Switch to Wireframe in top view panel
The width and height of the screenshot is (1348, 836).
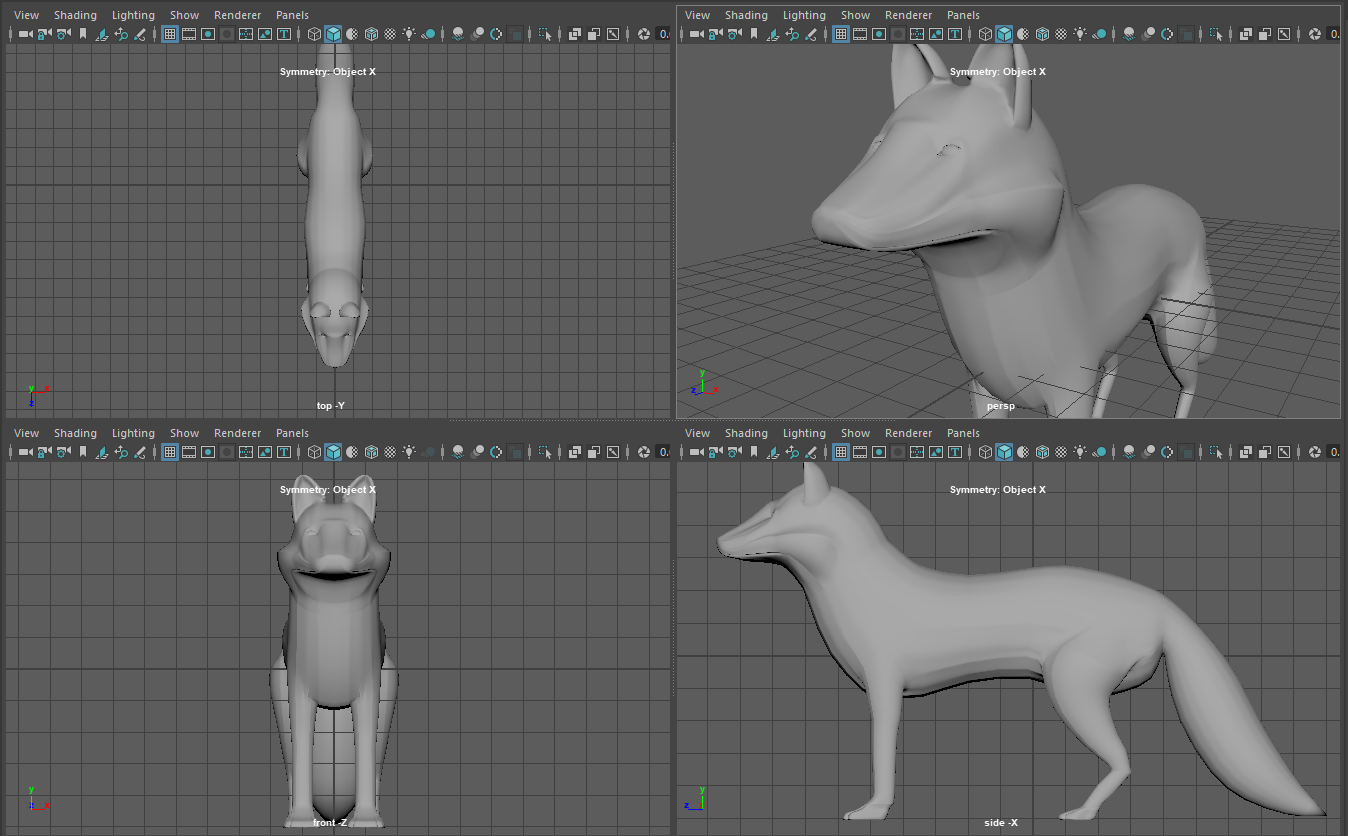[314, 34]
